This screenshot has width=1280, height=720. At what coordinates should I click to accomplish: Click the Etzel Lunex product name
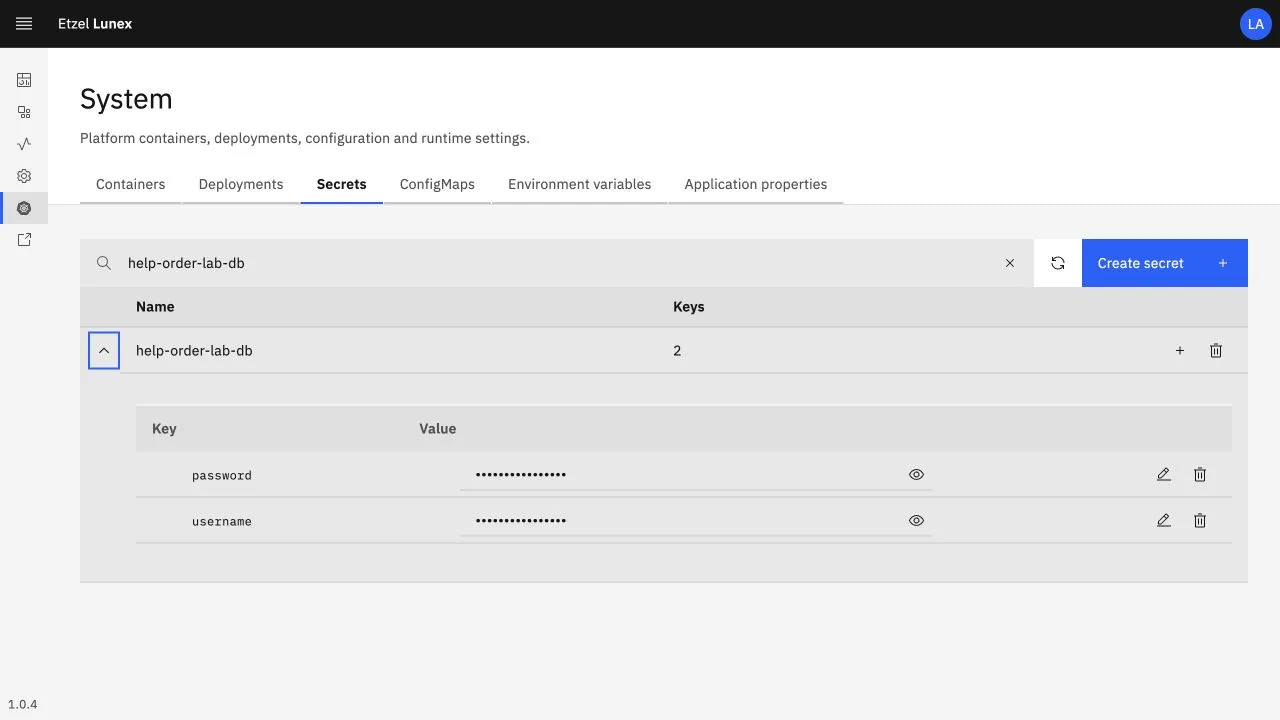point(95,24)
